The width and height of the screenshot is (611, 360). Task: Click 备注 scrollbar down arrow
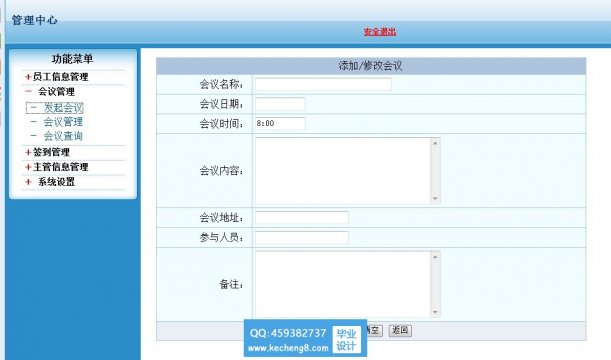click(435, 312)
